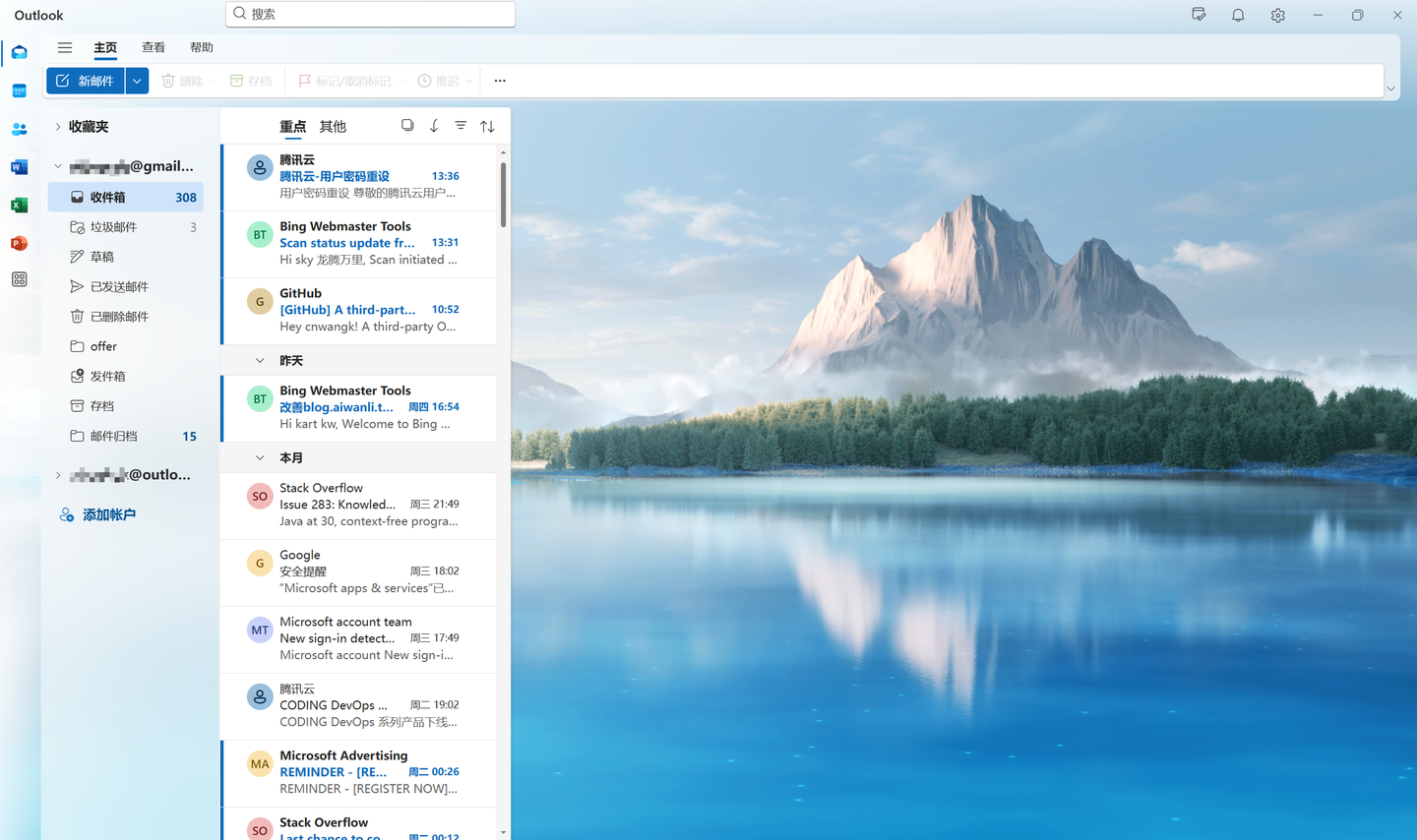This screenshot has height=840, width=1417.
Task: Open the Calendar app icon
Action: (20, 90)
